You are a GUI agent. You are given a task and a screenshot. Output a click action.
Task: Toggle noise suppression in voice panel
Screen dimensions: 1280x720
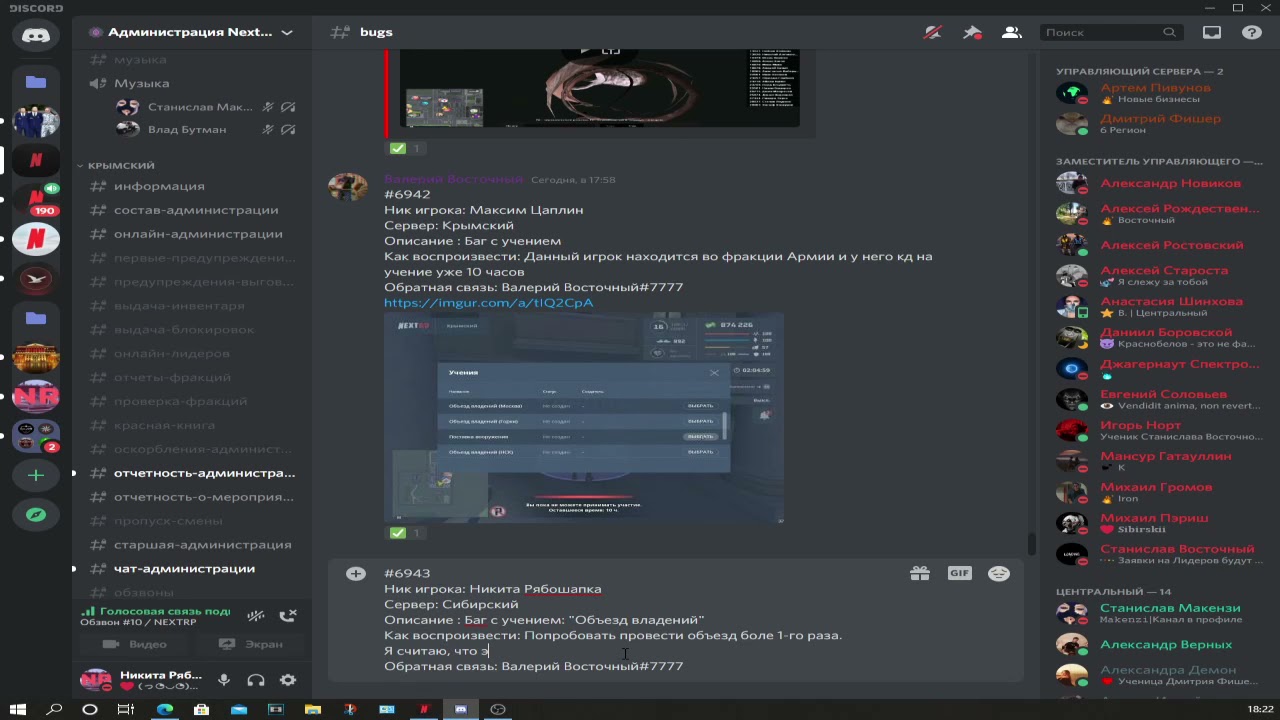[256, 616]
